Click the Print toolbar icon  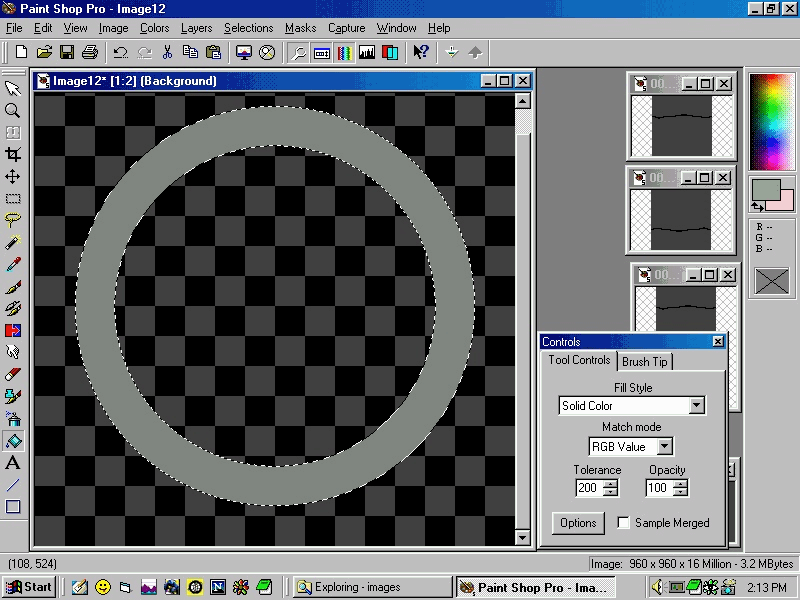90,52
